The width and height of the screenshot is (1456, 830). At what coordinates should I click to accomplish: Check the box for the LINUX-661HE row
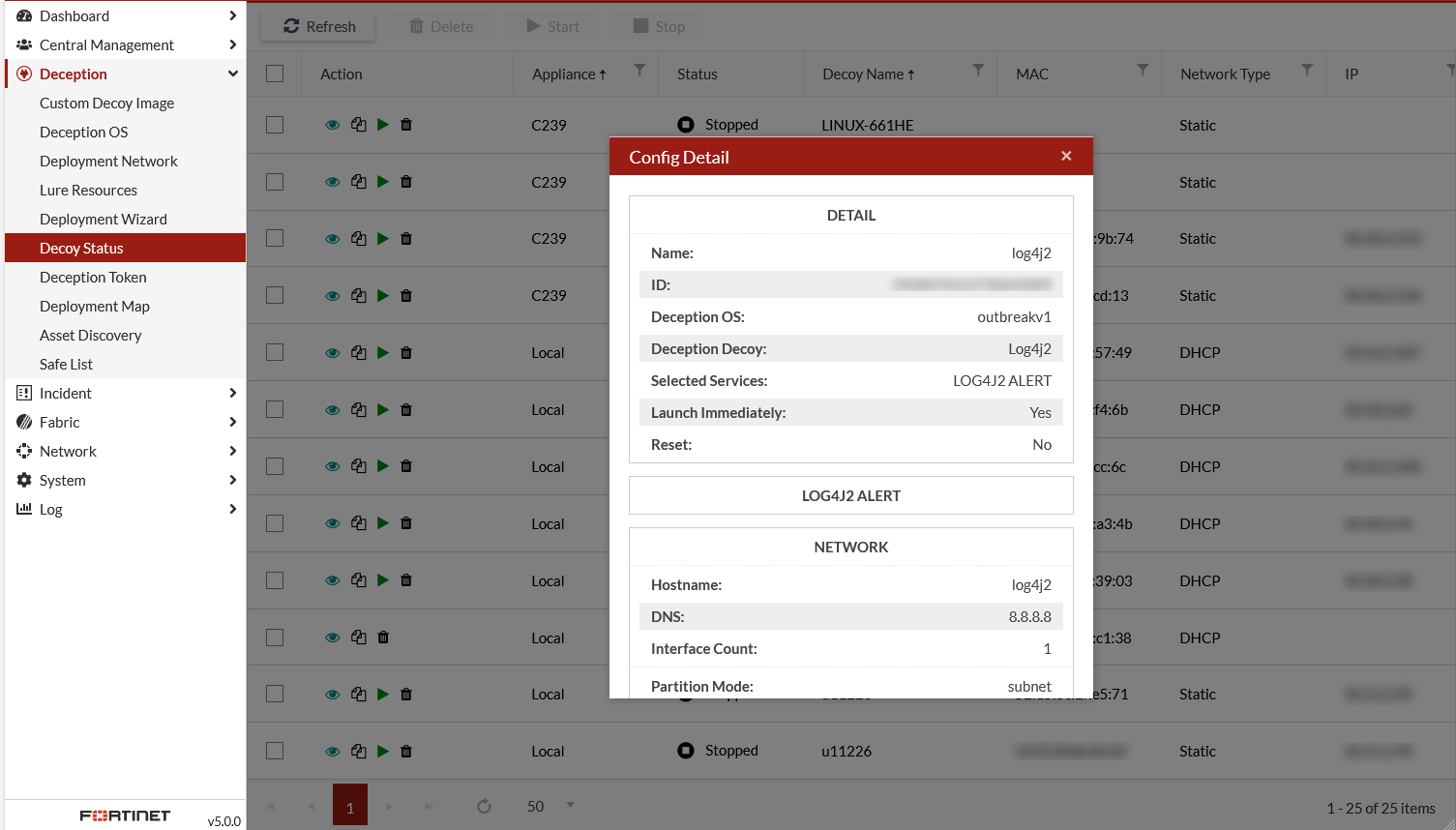click(275, 125)
